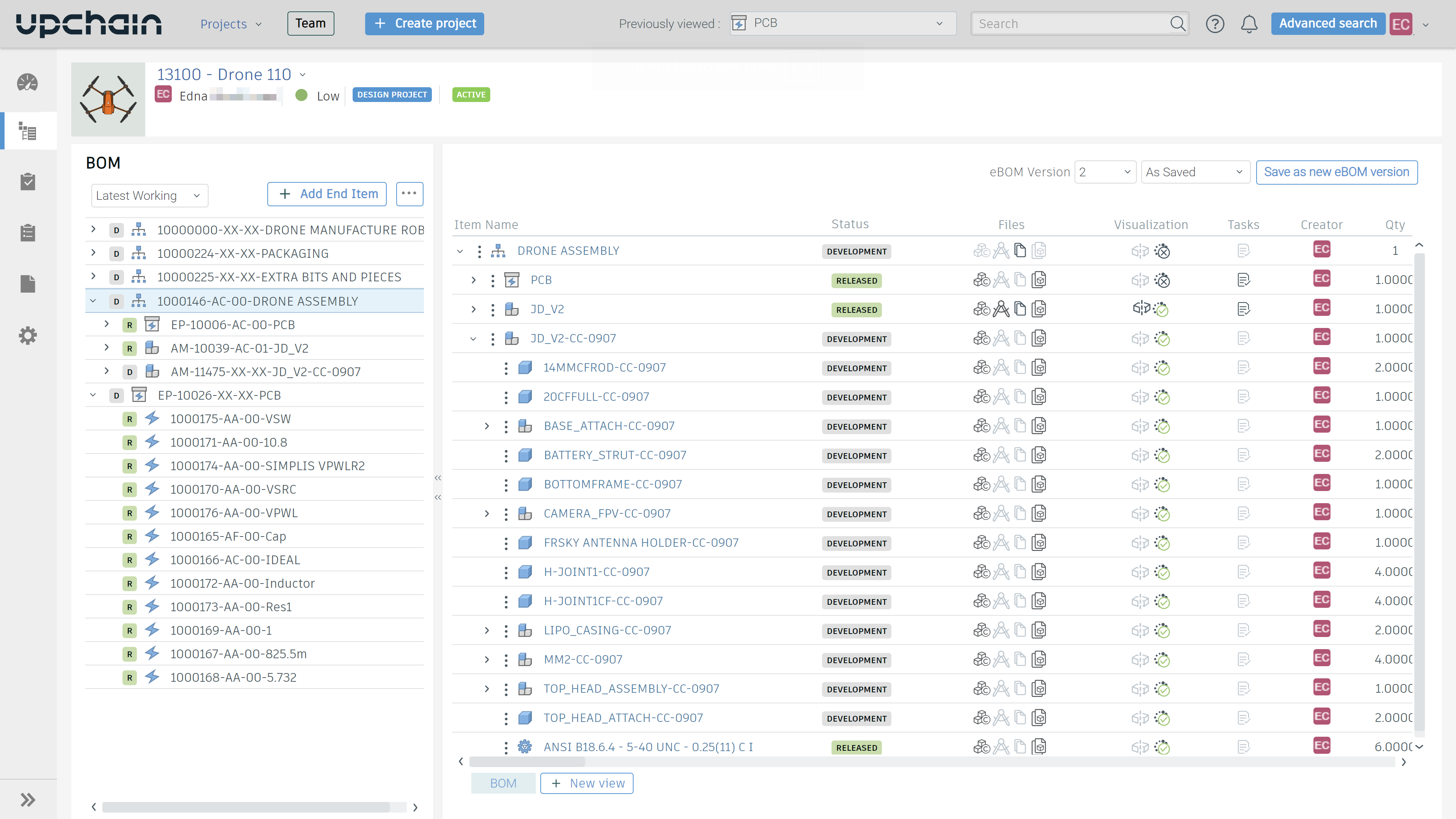
Task: Open 3D visualization icon in JD_V2 row
Action: 1141,308
